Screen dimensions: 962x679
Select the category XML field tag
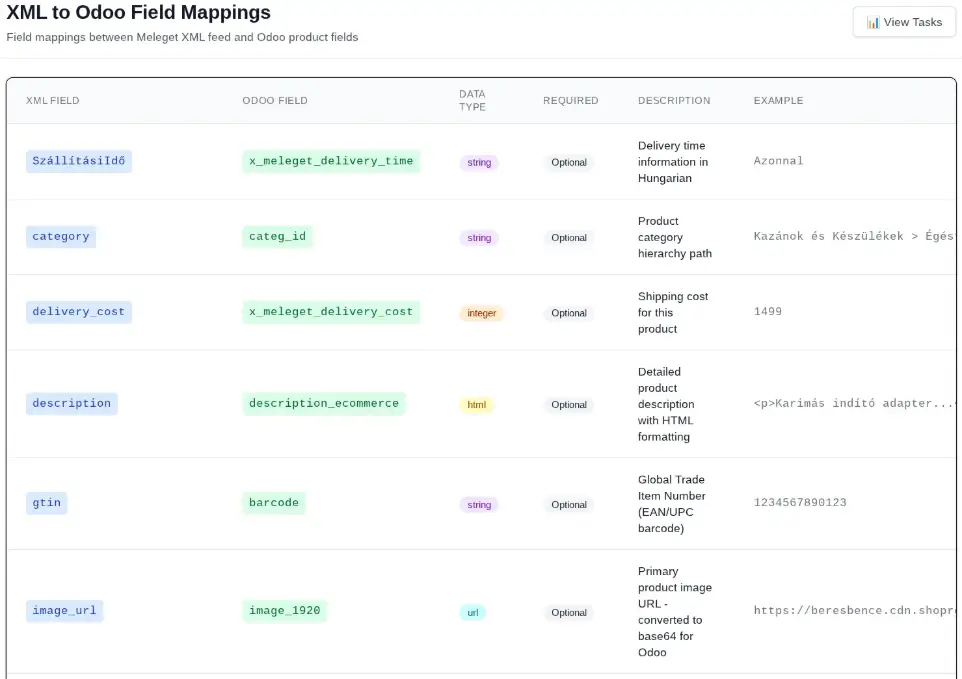pyautogui.click(x=61, y=236)
